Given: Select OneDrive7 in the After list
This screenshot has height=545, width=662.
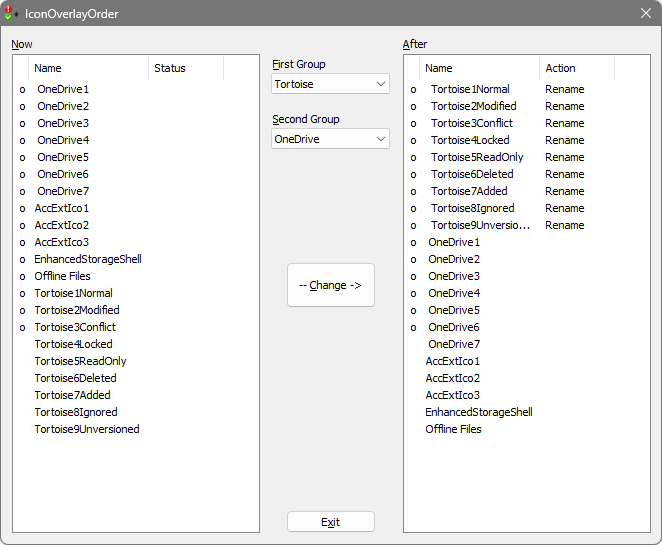Looking at the screenshot, I should coord(454,344).
